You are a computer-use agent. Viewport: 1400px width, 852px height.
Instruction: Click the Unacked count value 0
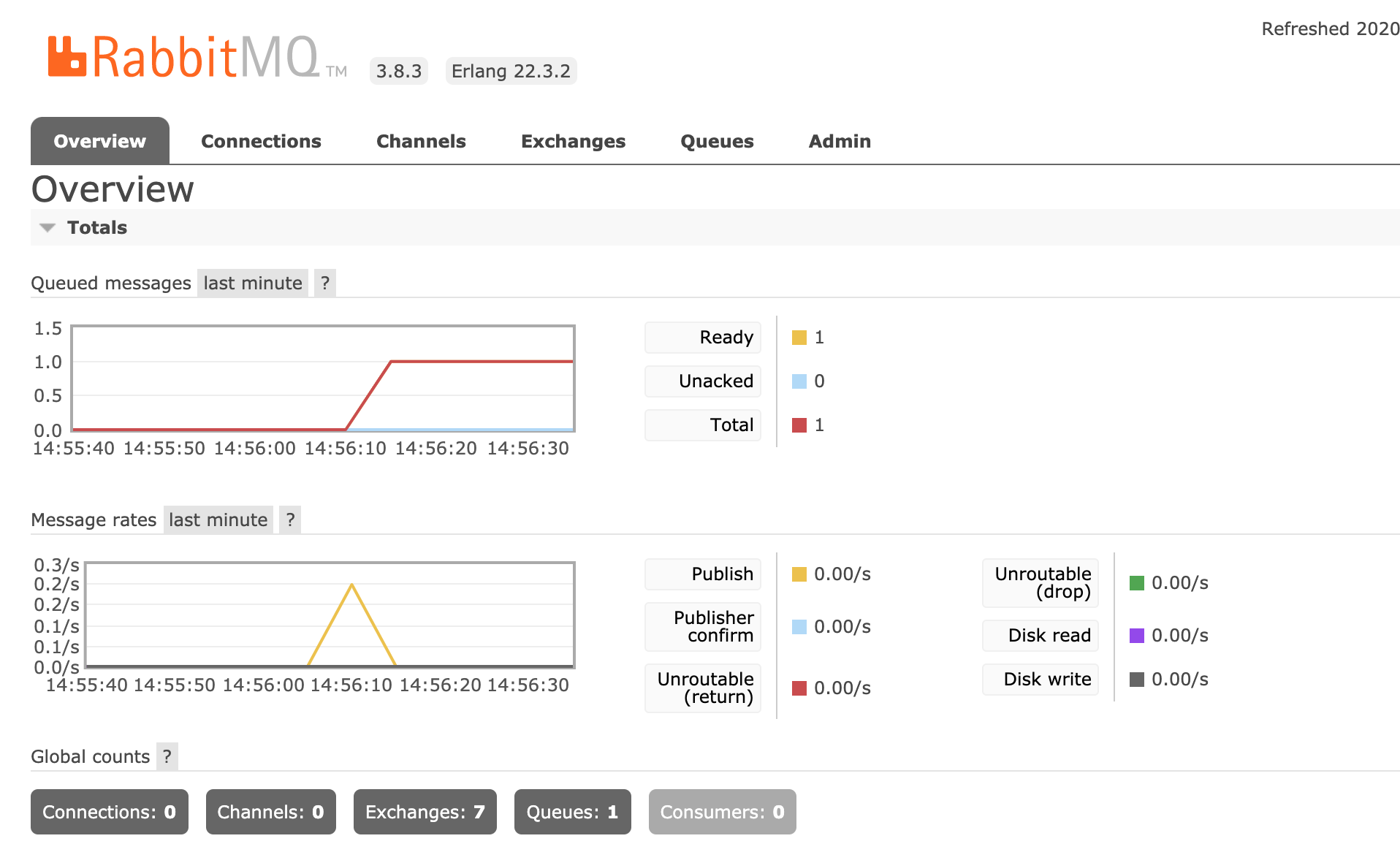click(819, 381)
